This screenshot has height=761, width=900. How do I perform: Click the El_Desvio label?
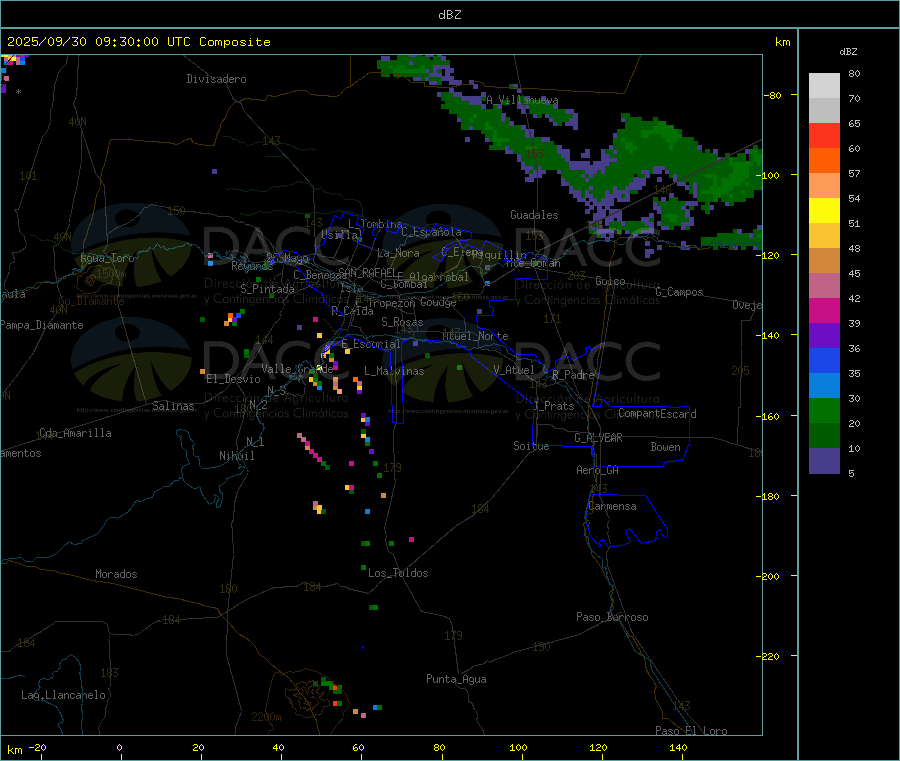[234, 379]
